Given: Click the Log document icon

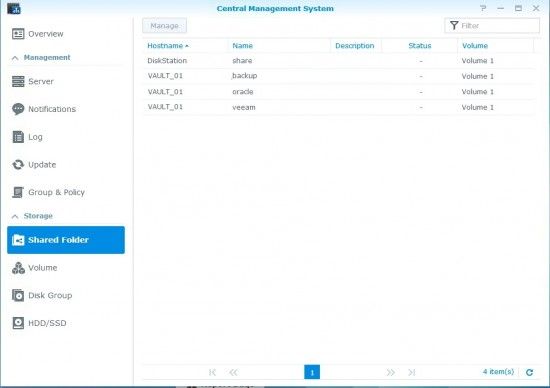Looking at the screenshot, I should click(x=18, y=136).
